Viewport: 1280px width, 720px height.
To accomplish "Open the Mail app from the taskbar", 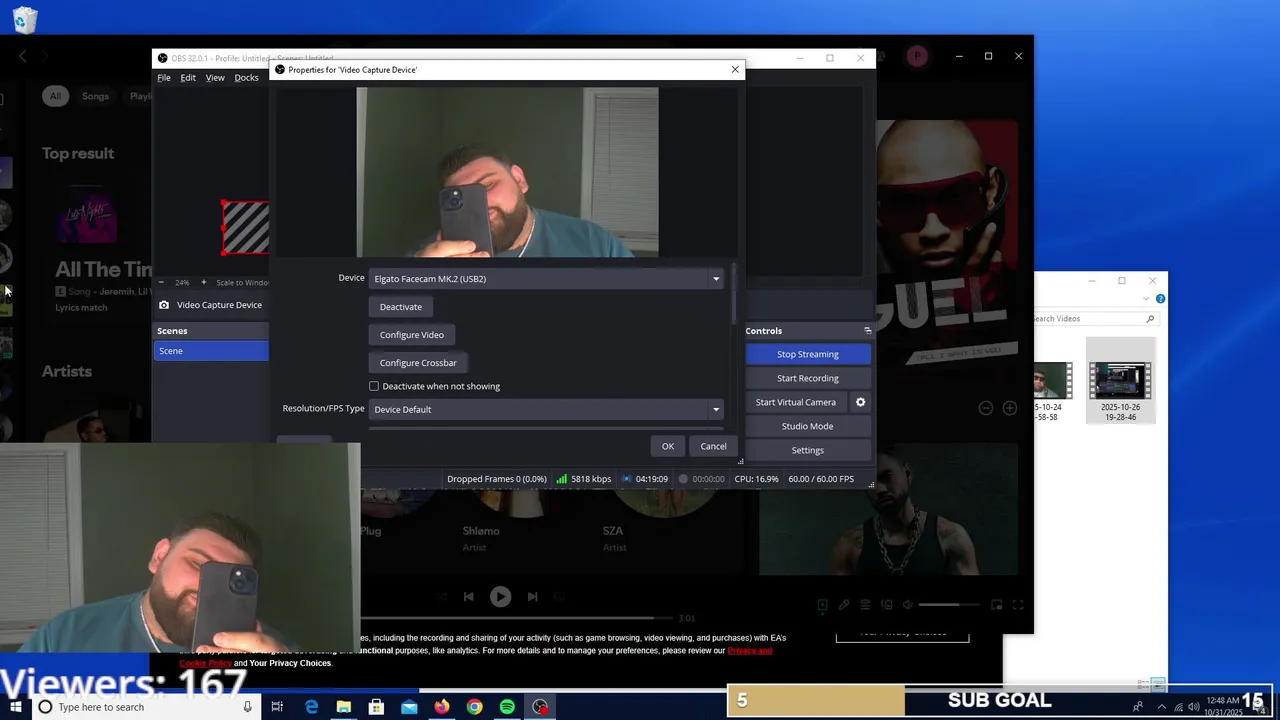I will pos(409,707).
